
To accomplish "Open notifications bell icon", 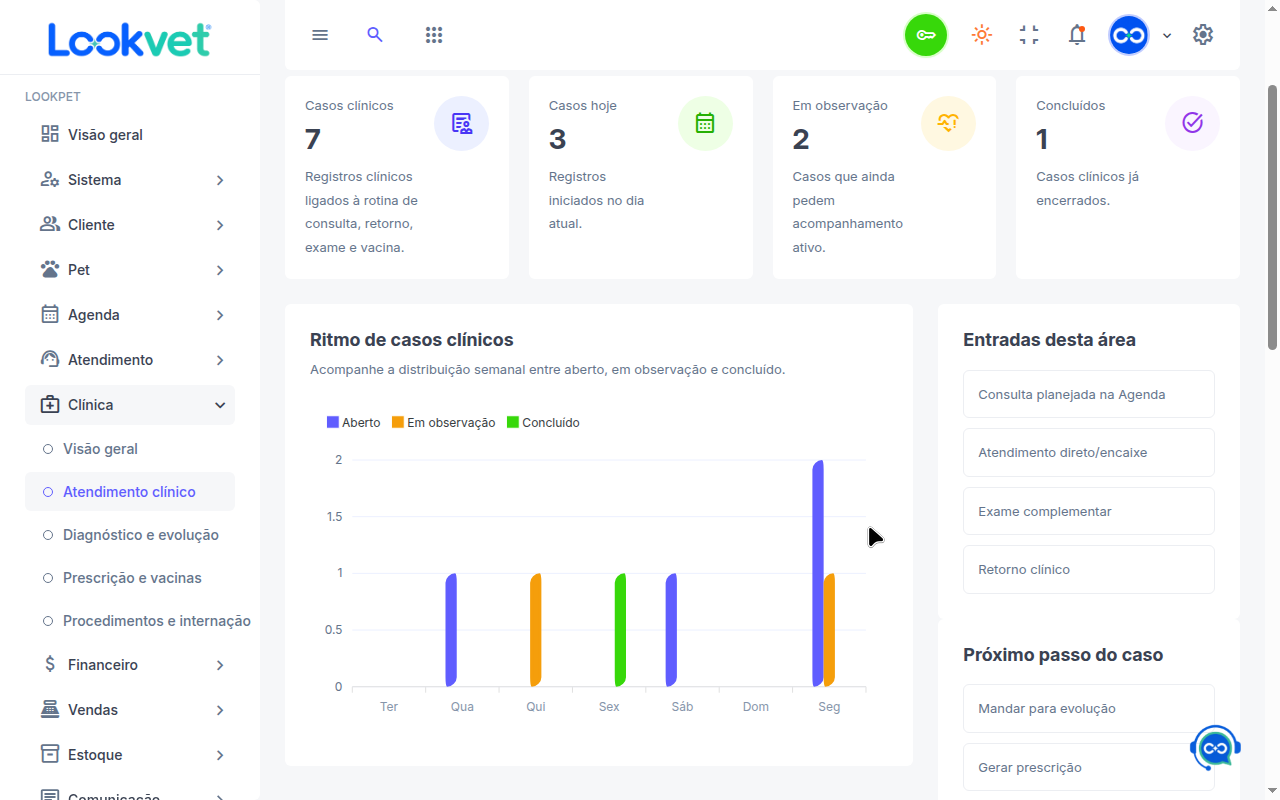I will (1077, 35).
